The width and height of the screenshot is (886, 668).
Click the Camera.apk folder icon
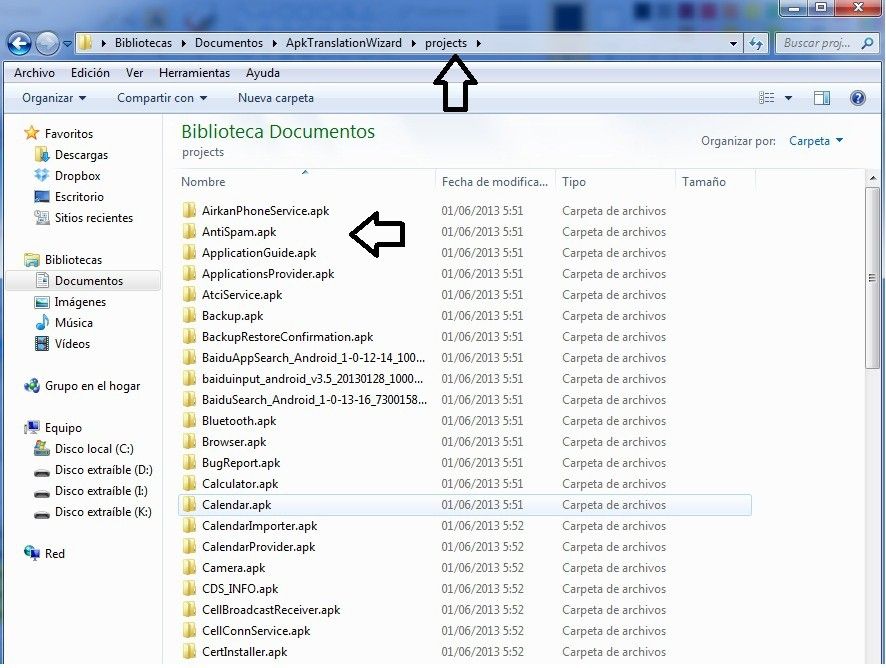(x=189, y=568)
